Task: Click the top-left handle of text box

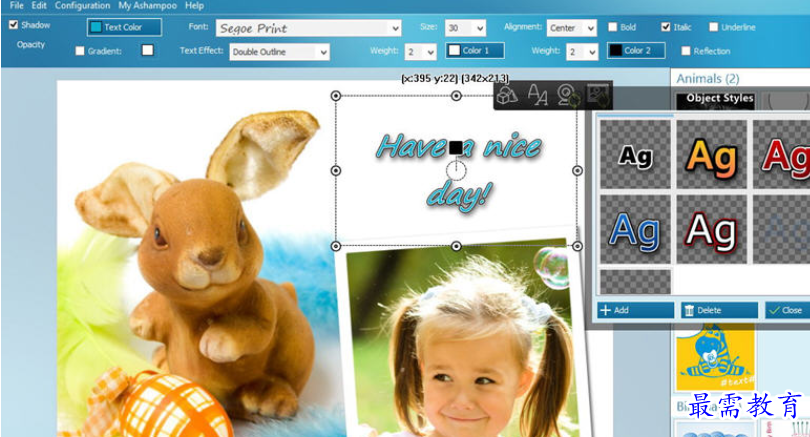Action: coord(336,96)
